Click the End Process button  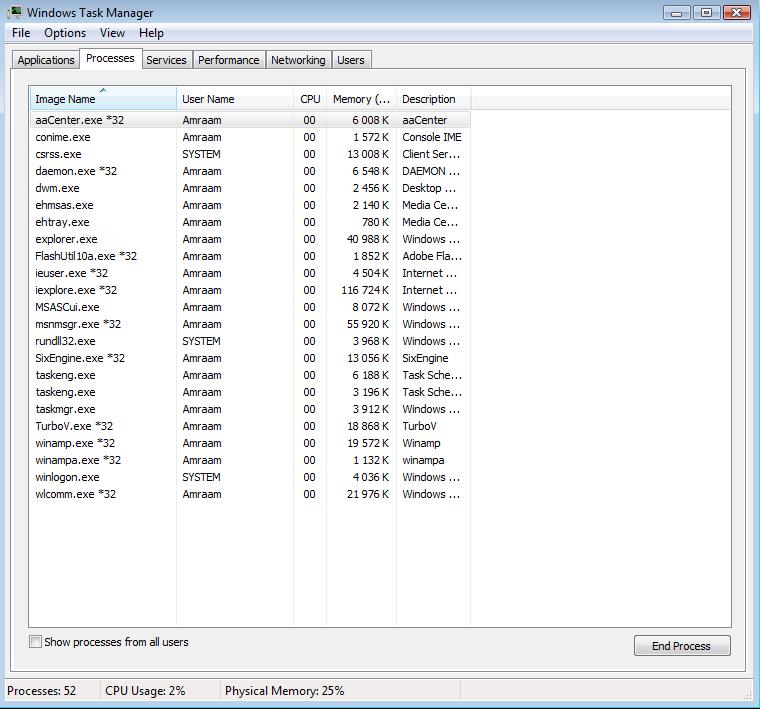(x=682, y=646)
